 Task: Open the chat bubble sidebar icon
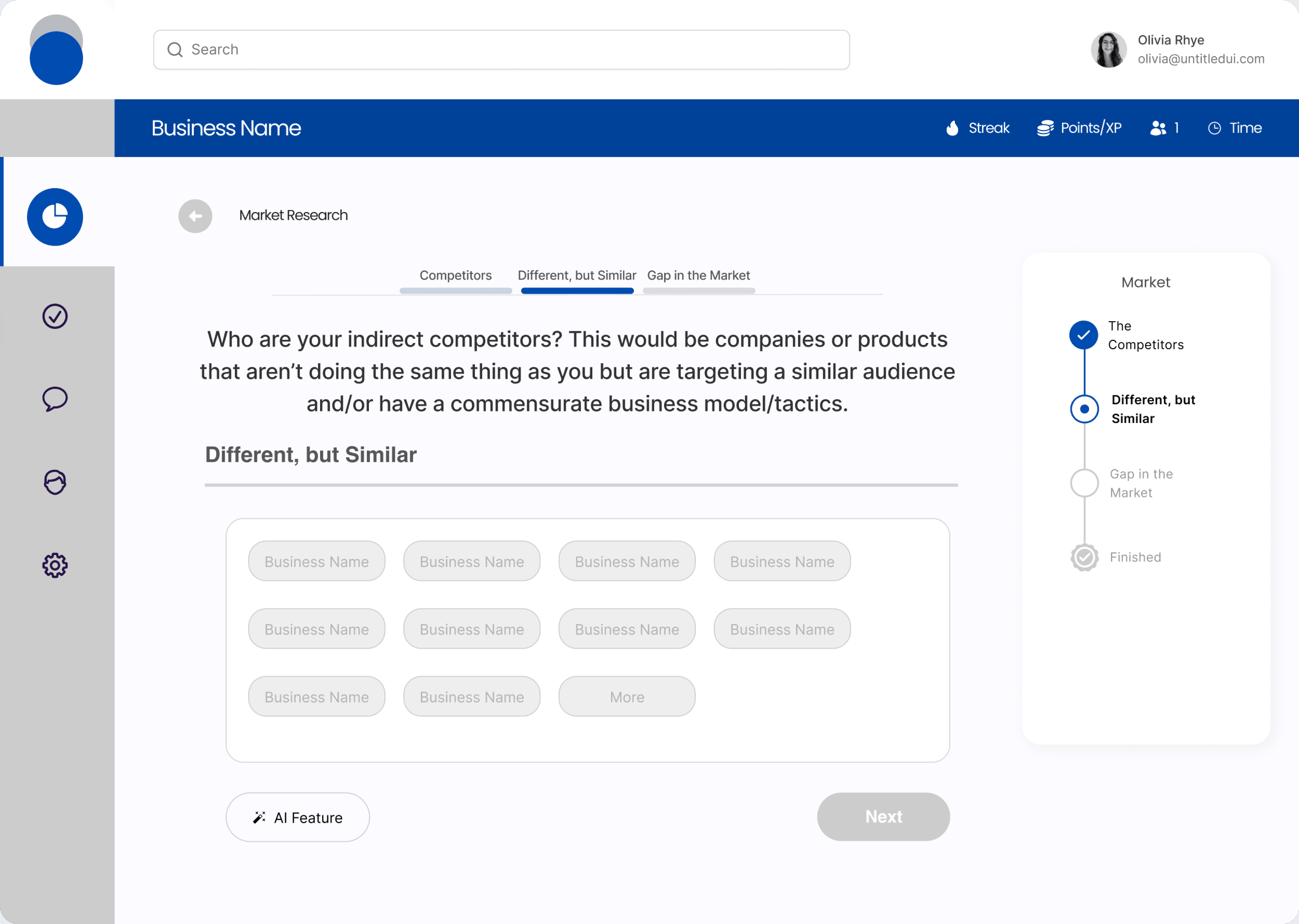(x=55, y=399)
